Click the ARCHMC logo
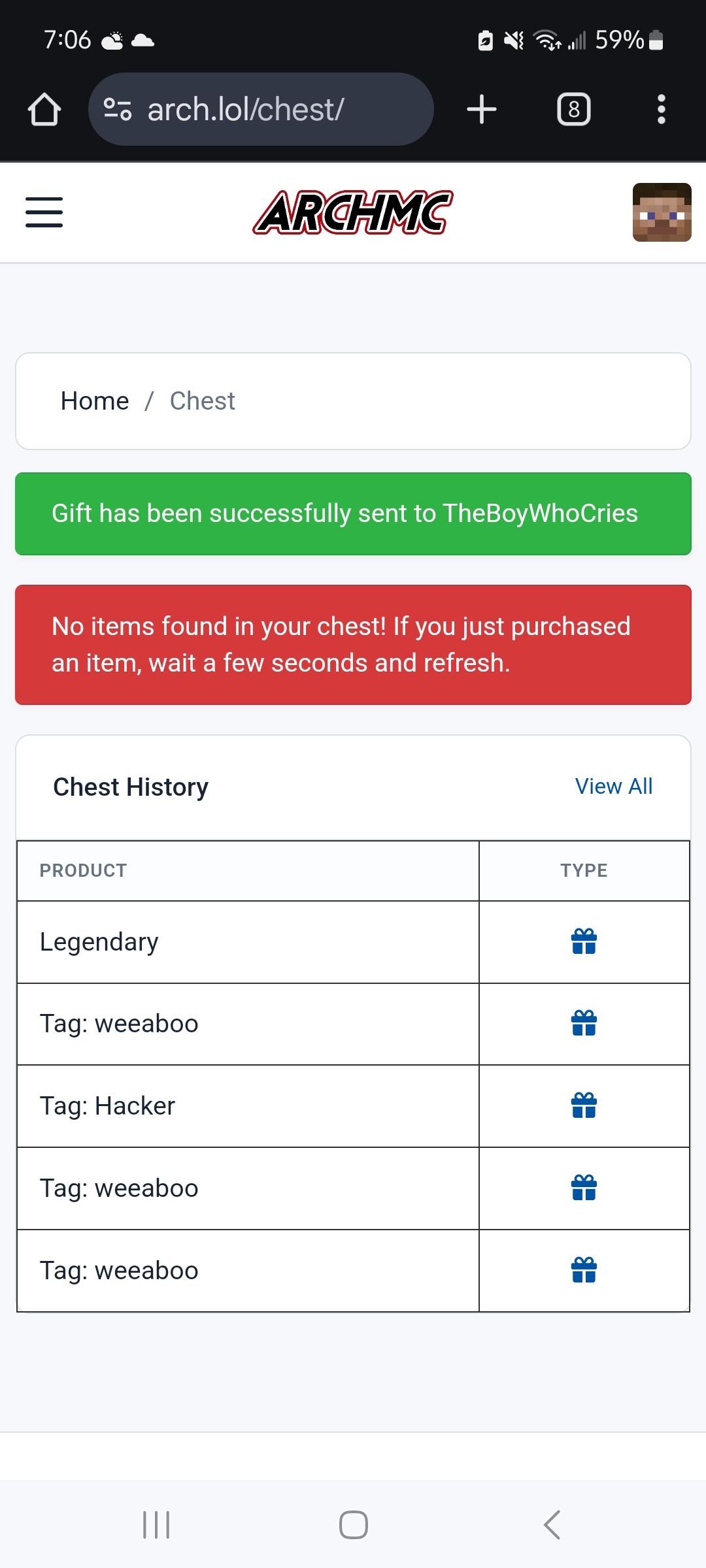The width and height of the screenshot is (706, 1568). (353, 212)
